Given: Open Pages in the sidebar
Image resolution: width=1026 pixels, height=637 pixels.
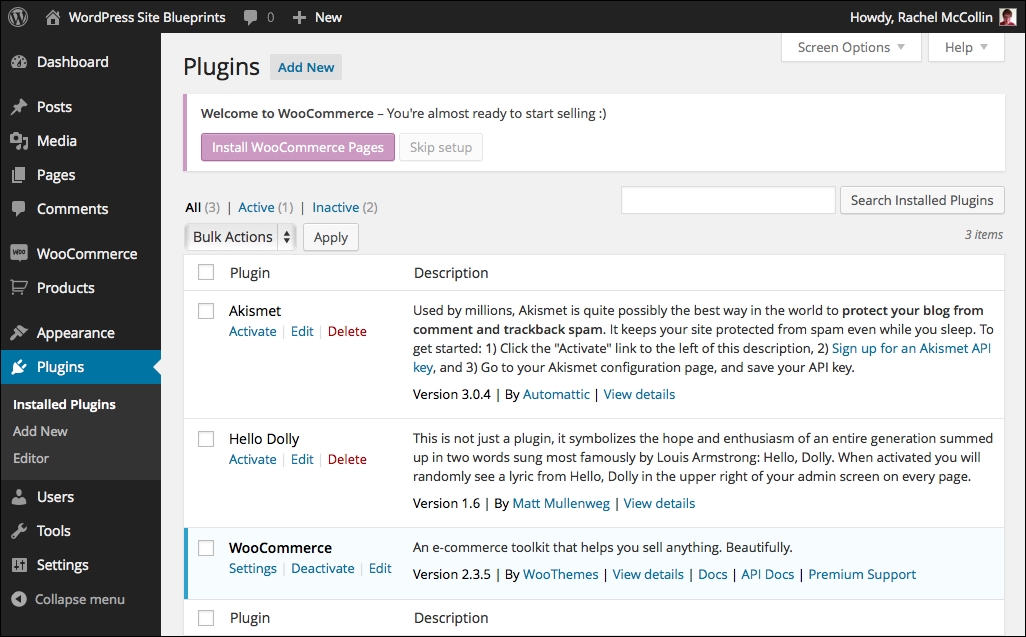Looking at the screenshot, I should click(56, 175).
